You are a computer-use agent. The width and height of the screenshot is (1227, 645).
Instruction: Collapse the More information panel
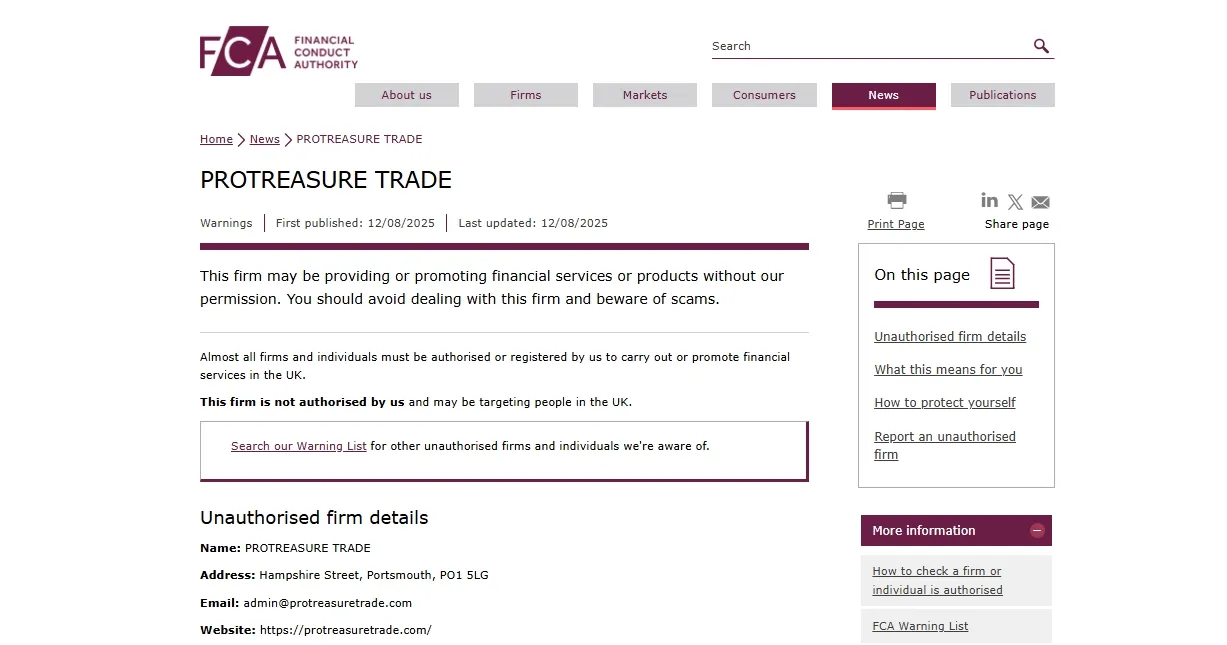(x=1037, y=531)
